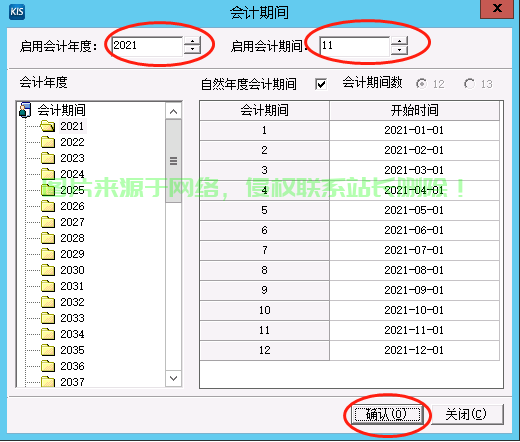Confirm with the 确认(O) button

(387, 414)
